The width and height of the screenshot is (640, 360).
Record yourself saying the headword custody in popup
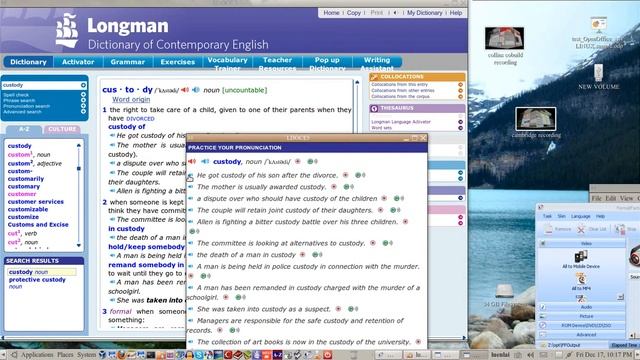(x=298, y=162)
